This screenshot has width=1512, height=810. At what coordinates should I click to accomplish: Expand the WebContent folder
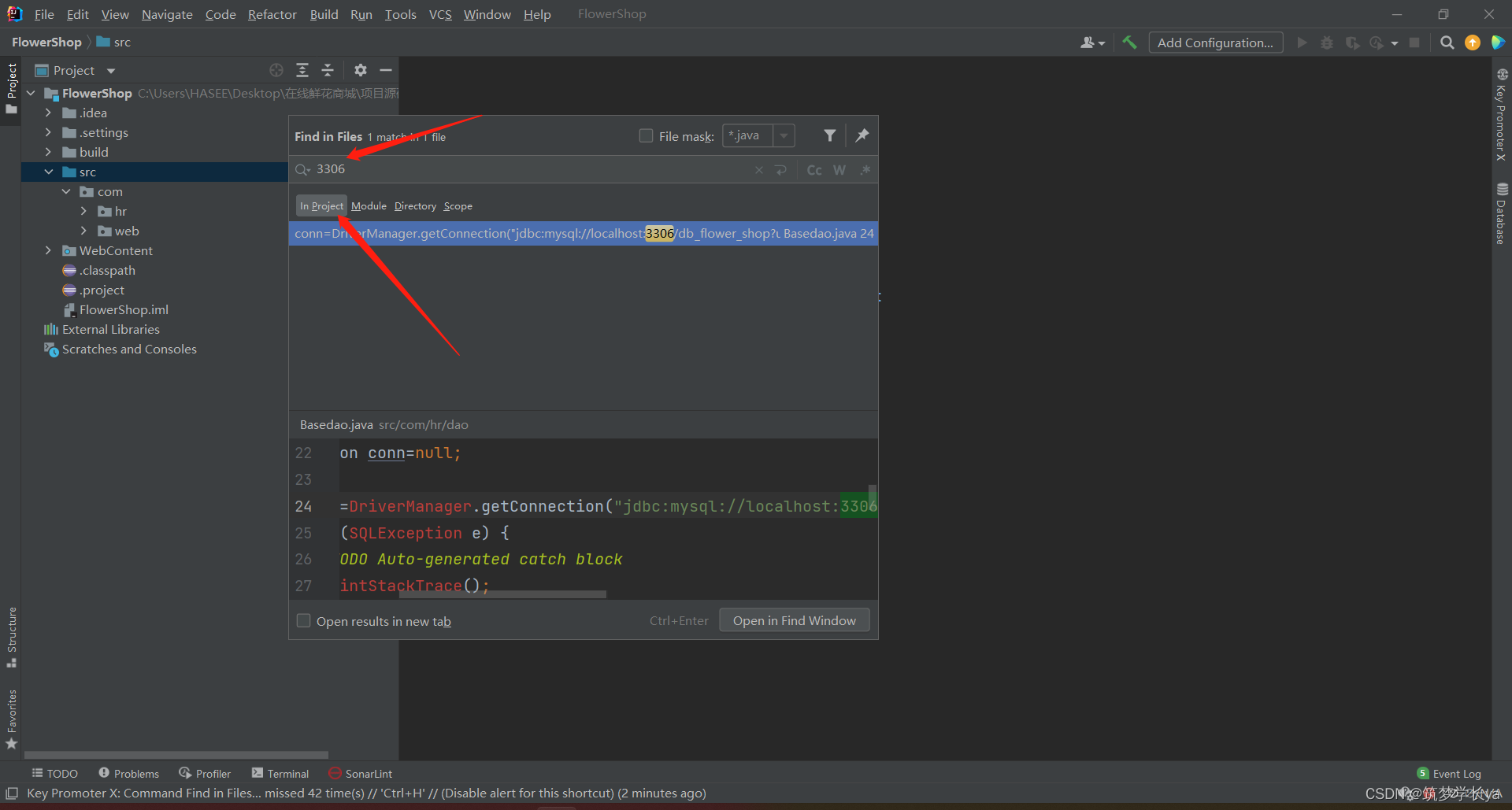(x=48, y=250)
